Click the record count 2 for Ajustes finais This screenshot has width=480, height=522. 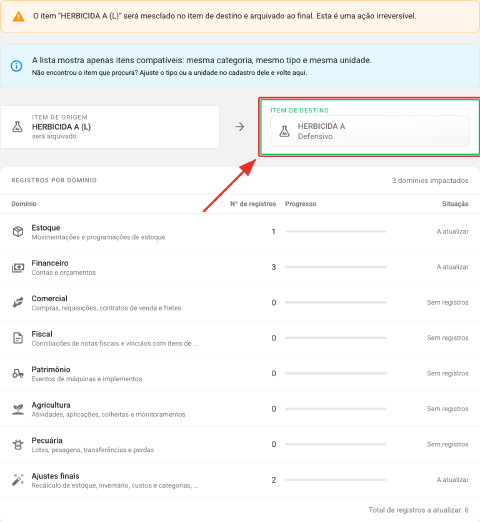tap(274, 480)
